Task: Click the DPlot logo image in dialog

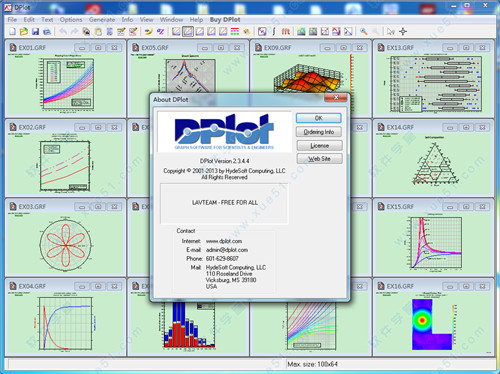Action: (x=224, y=132)
